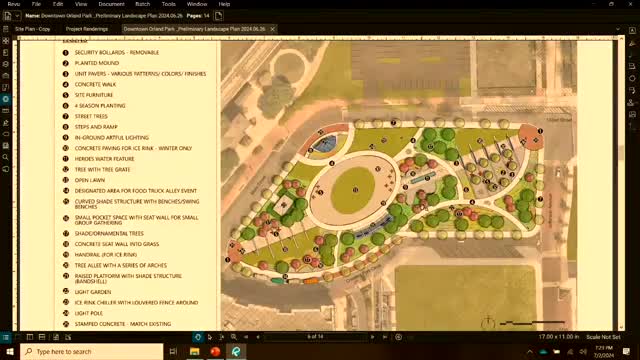Open the Help menu

[224, 4]
